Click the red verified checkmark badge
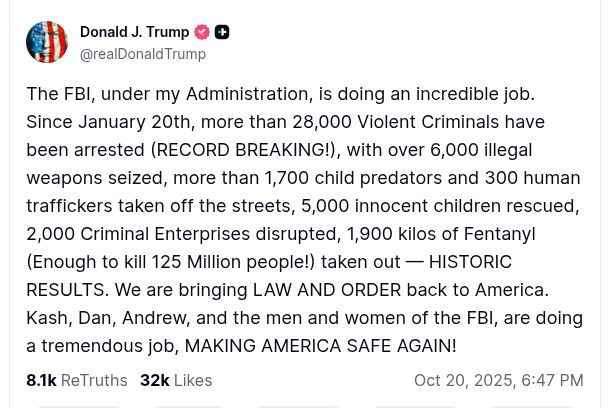Viewport: 613px width, 408px height. 202,32
